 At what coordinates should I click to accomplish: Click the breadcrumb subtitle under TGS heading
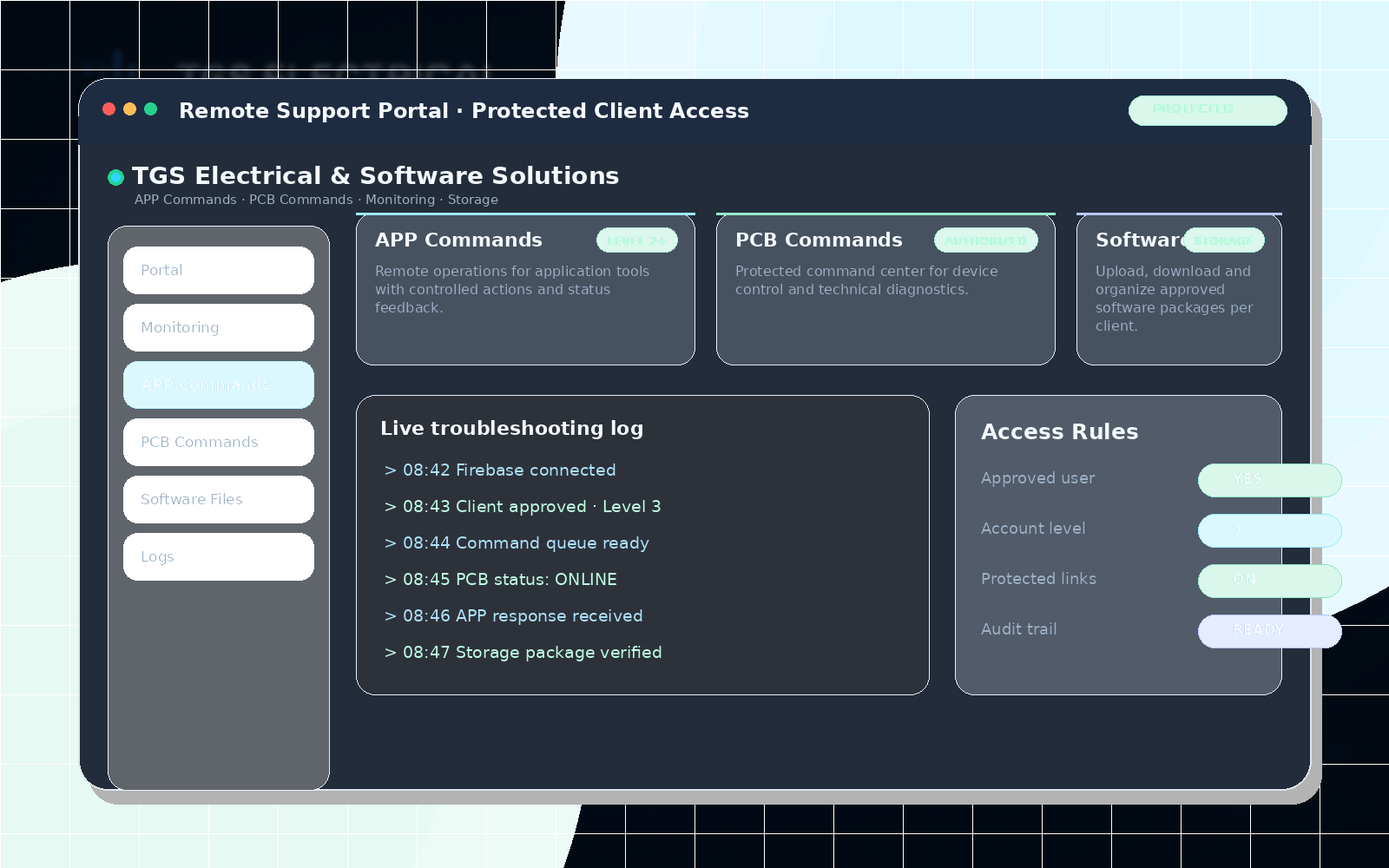click(316, 200)
